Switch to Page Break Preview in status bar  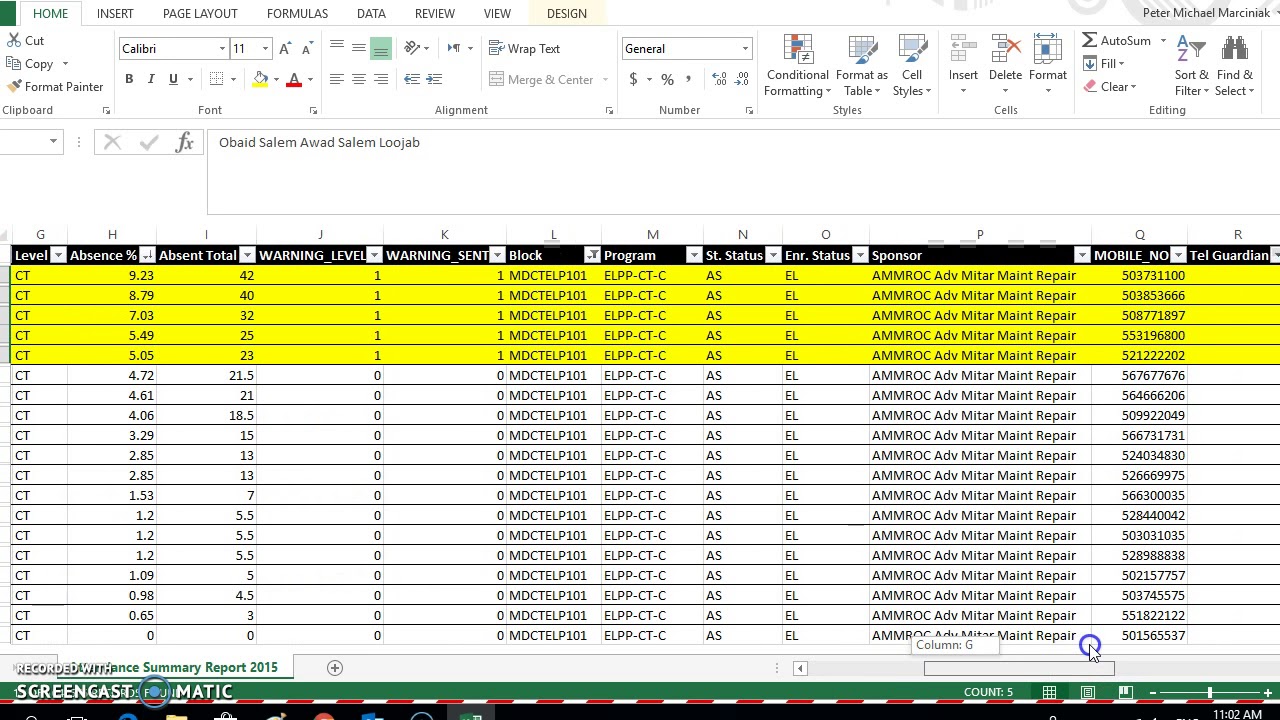click(1125, 692)
